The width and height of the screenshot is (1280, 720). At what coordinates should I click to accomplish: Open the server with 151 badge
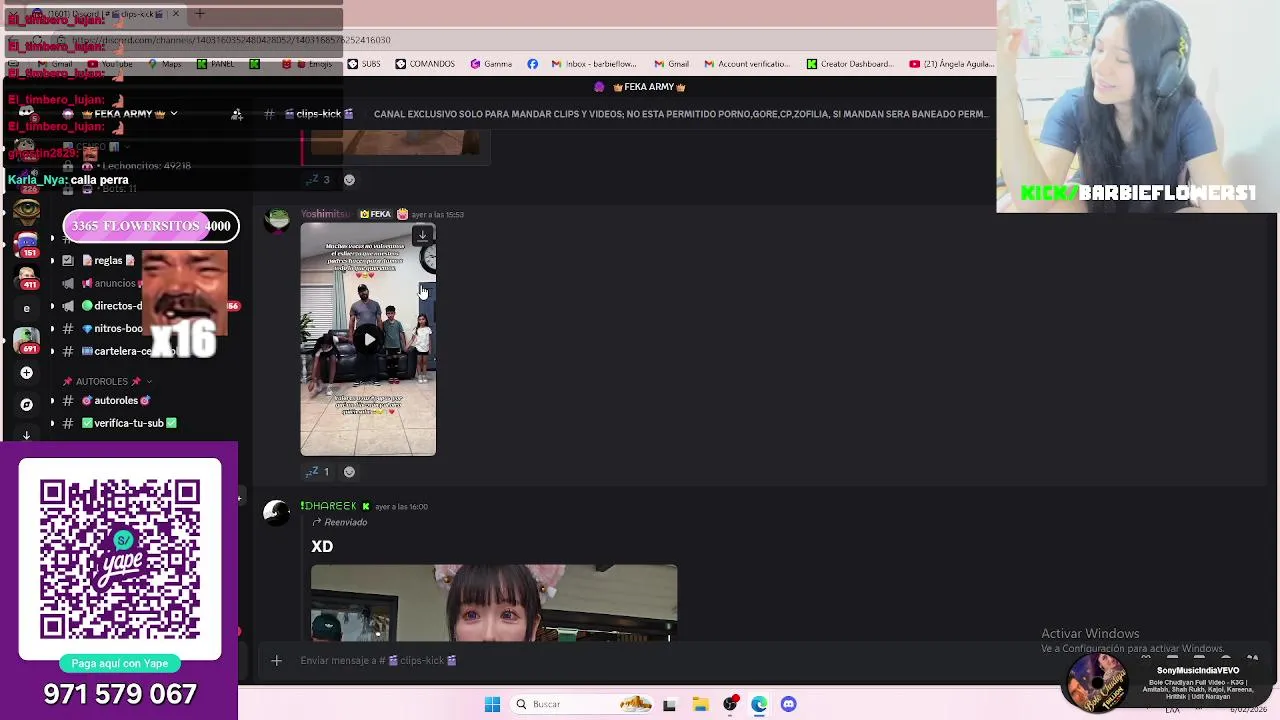pyautogui.click(x=26, y=243)
